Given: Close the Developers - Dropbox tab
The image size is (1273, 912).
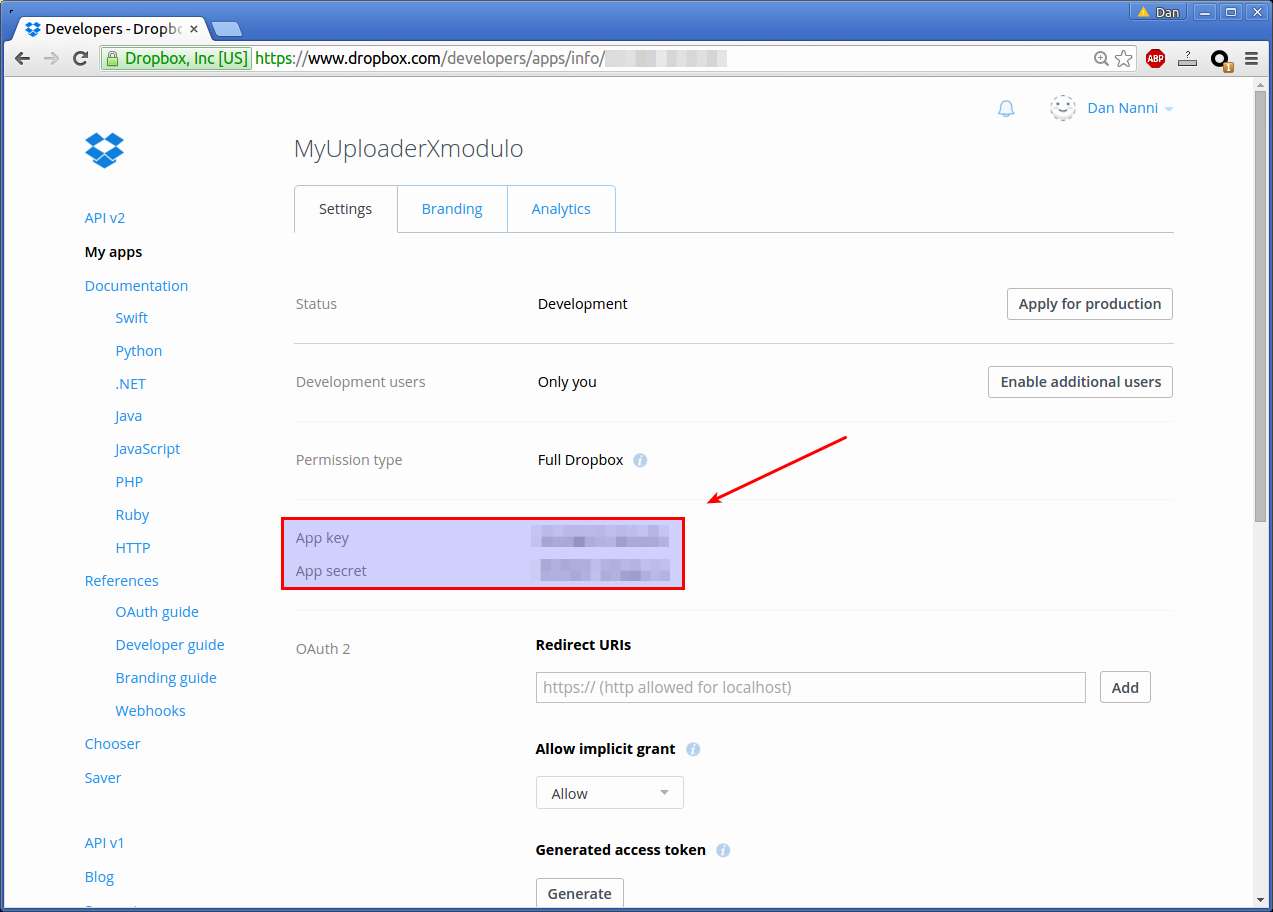Looking at the screenshot, I should tap(194, 29).
